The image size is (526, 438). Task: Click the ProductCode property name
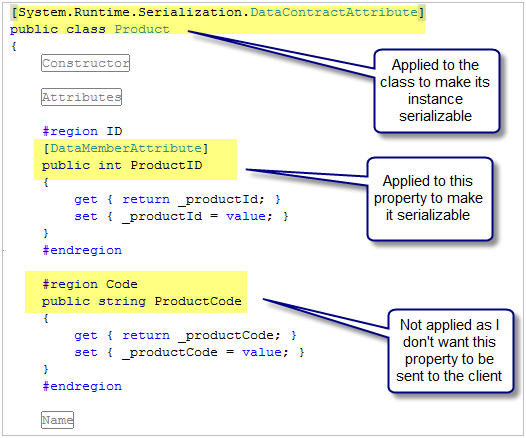pos(198,301)
